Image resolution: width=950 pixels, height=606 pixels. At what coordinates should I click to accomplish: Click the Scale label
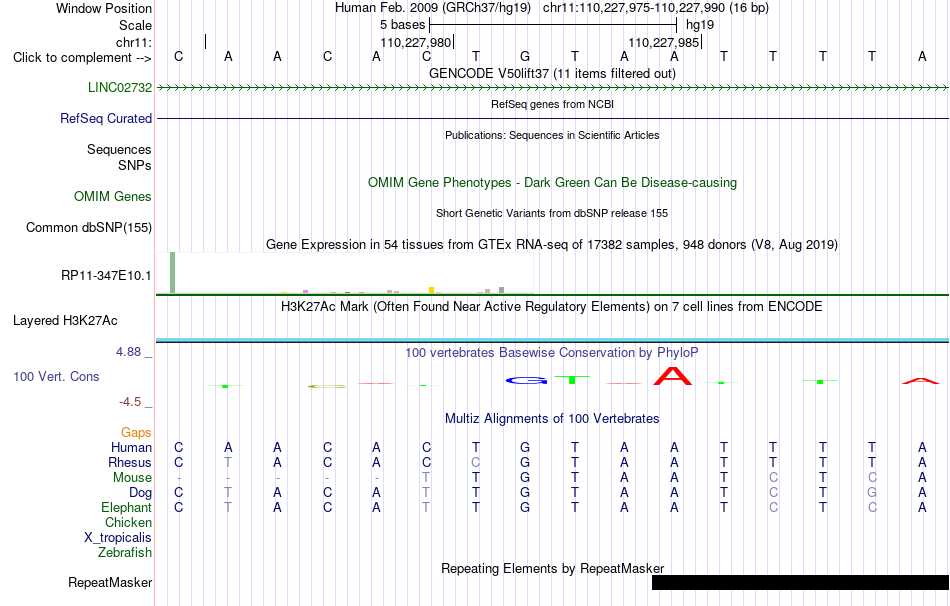136,25
